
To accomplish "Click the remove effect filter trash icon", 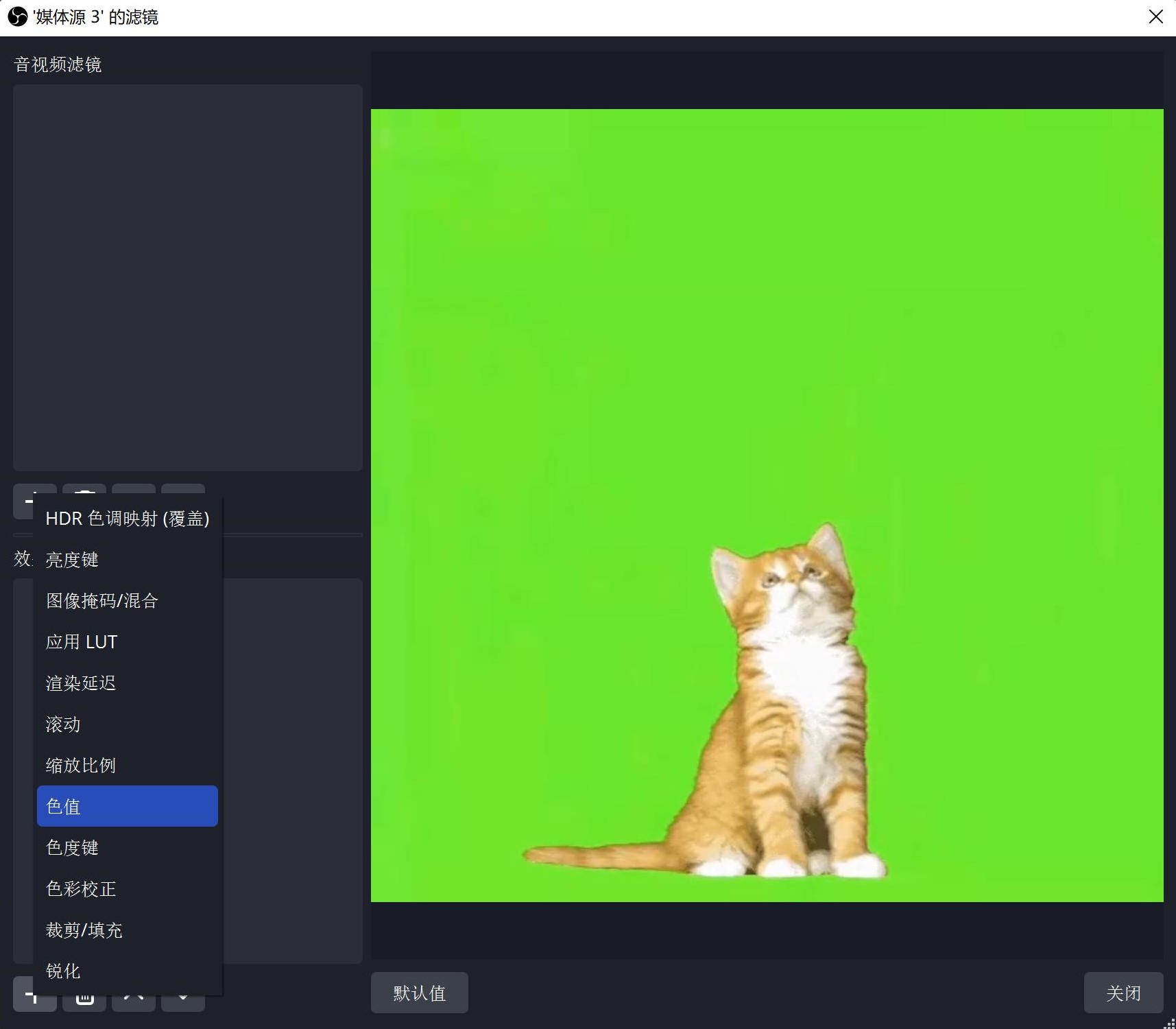I will (84, 1002).
